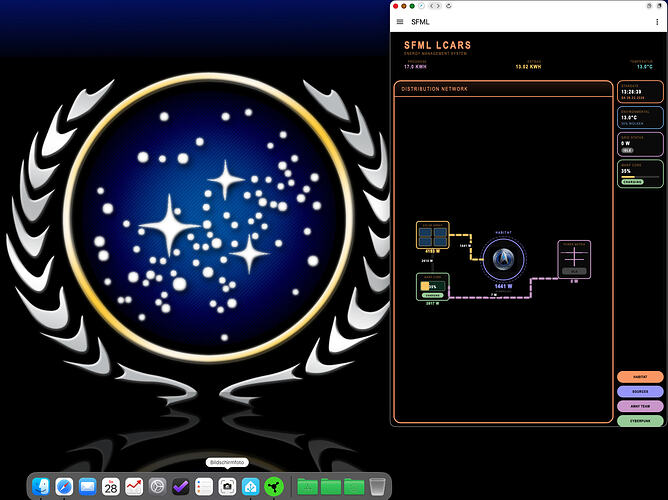Click the compass icon in window title bar
The width and height of the screenshot is (668, 500).
click(x=421, y=6)
